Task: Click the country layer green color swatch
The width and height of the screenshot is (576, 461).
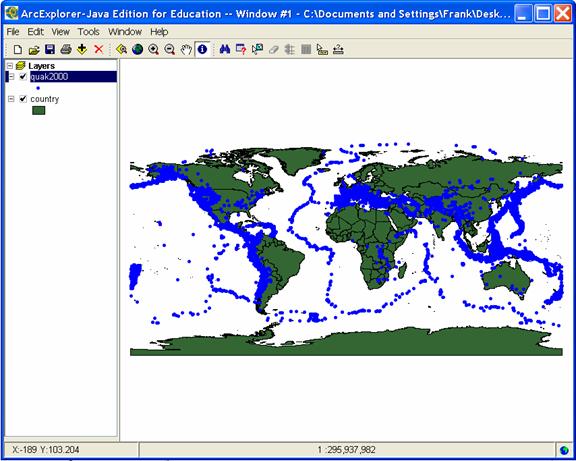Action: coord(39,110)
